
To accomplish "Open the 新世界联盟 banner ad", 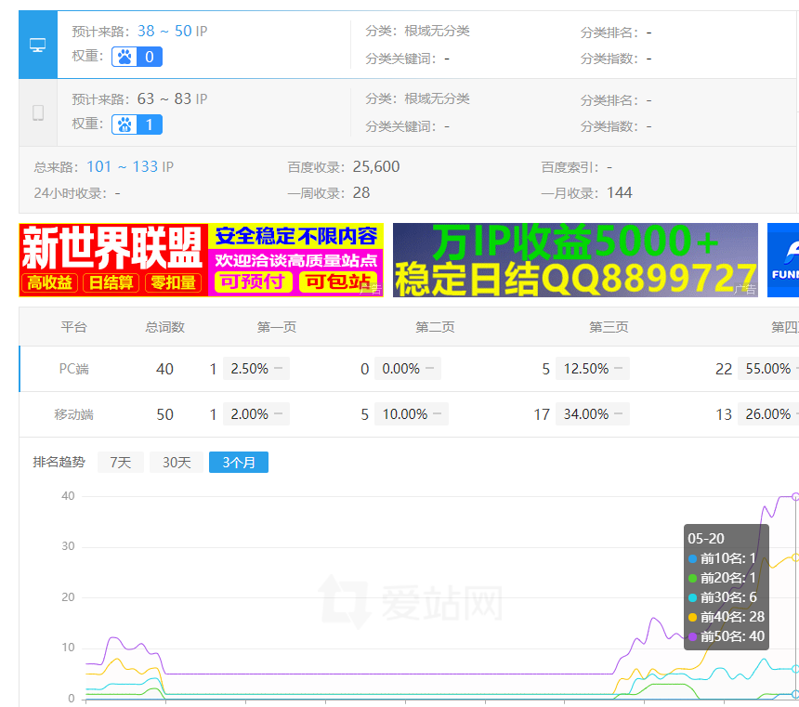I will (x=201, y=260).
